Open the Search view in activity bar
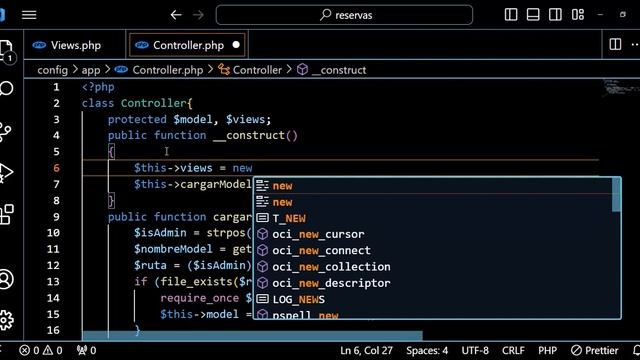The width and height of the screenshot is (640, 360). tap(7, 88)
